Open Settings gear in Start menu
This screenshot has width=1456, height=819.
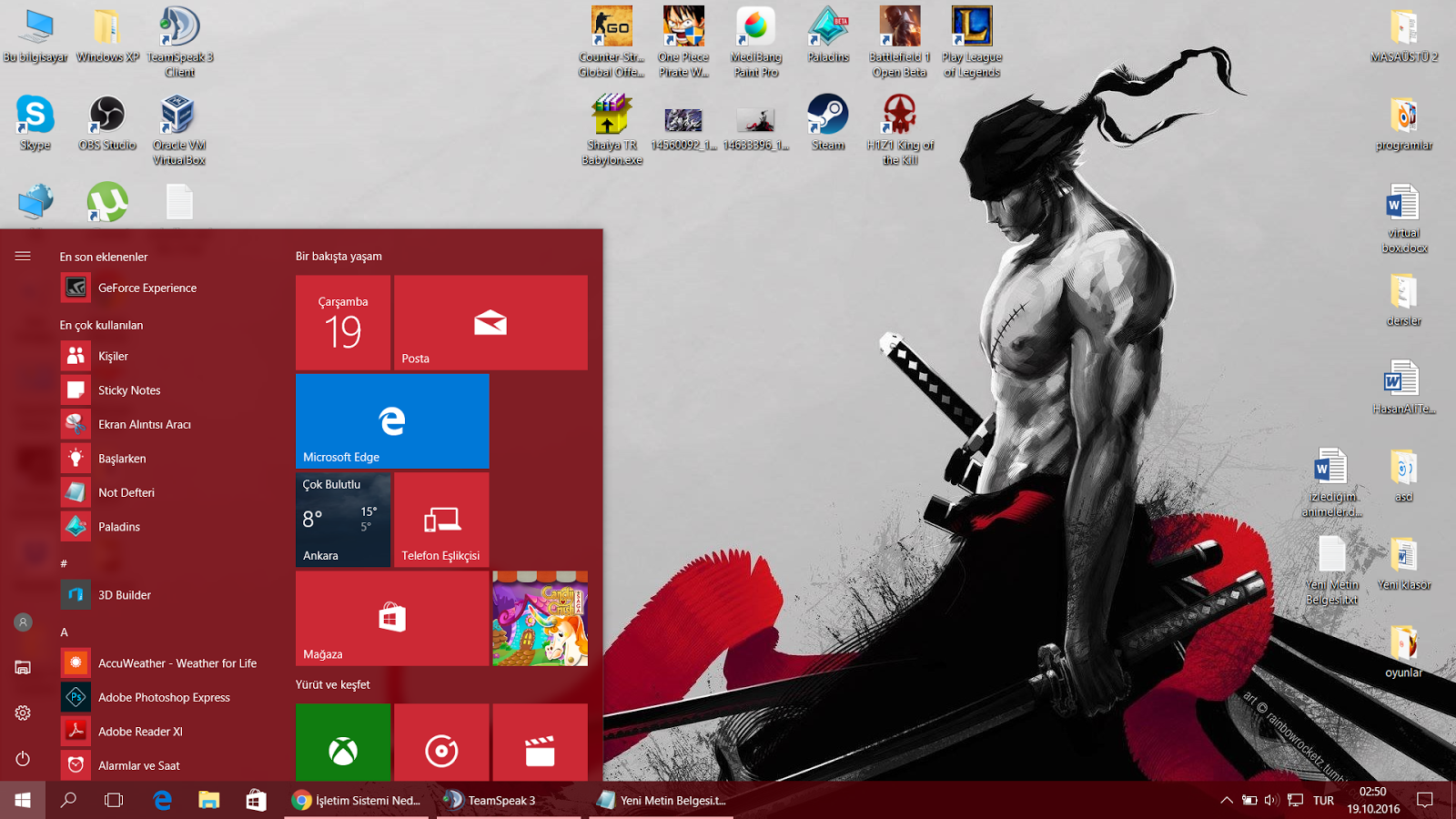tap(23, 713)
